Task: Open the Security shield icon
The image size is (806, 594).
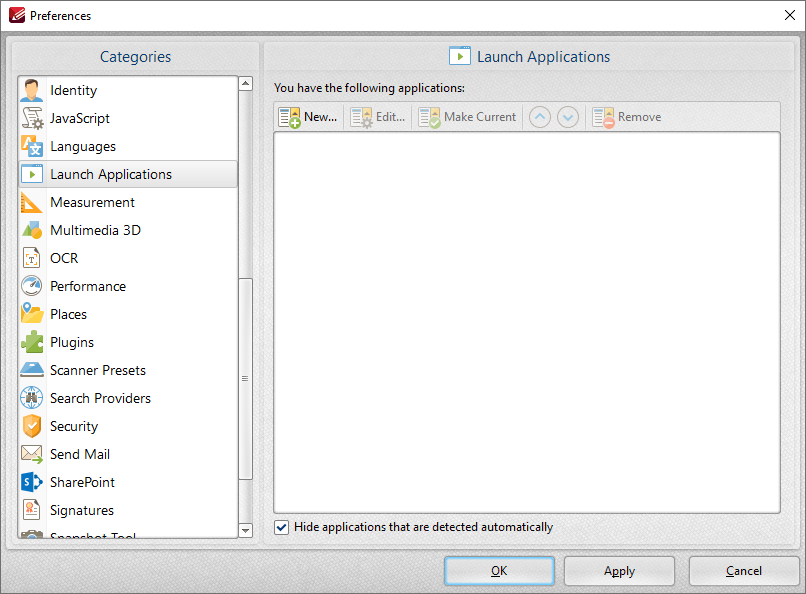Action: click(x=30, y=426)
